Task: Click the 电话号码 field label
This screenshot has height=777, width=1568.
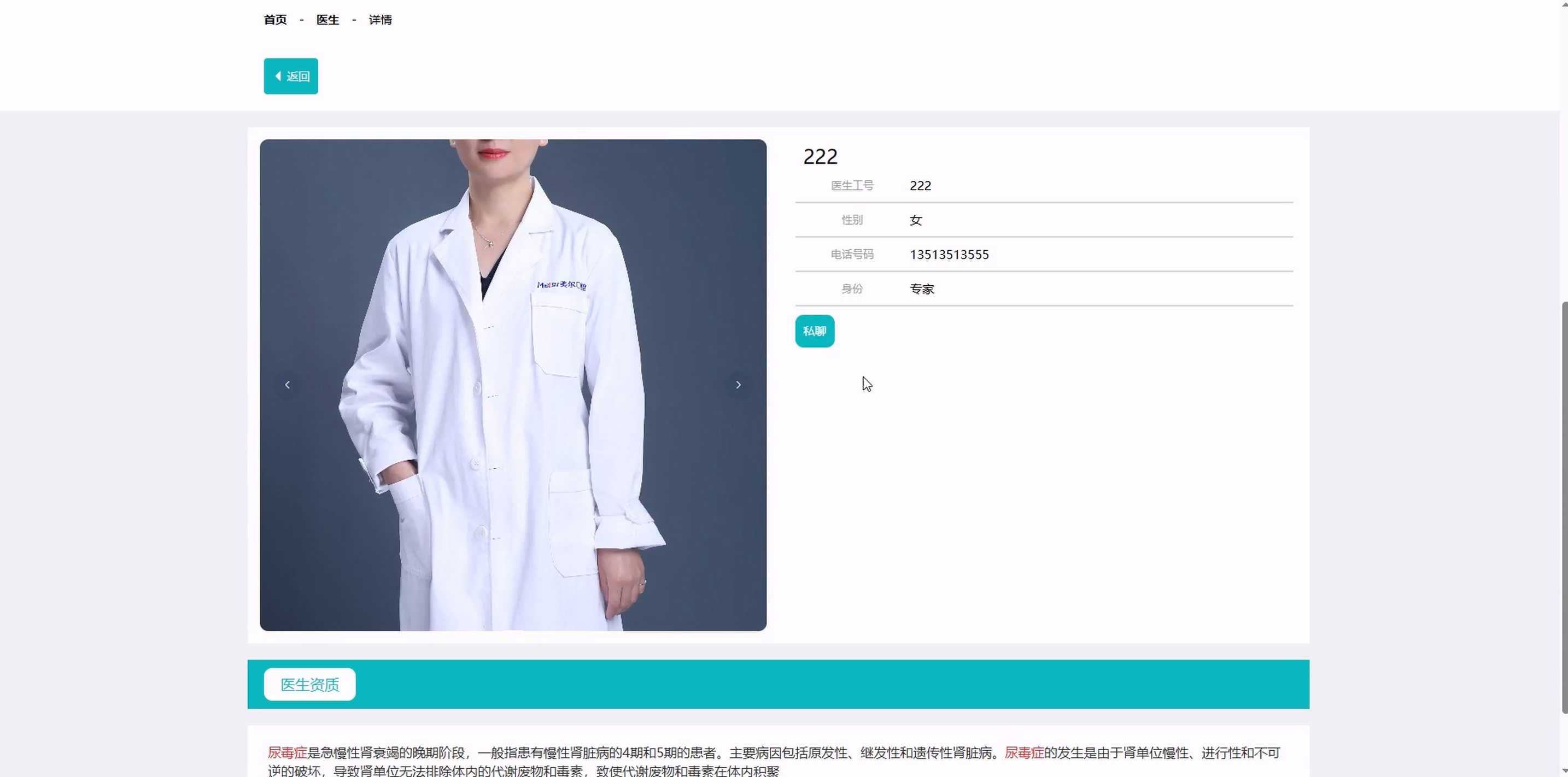Action: [x=852, y=254]
